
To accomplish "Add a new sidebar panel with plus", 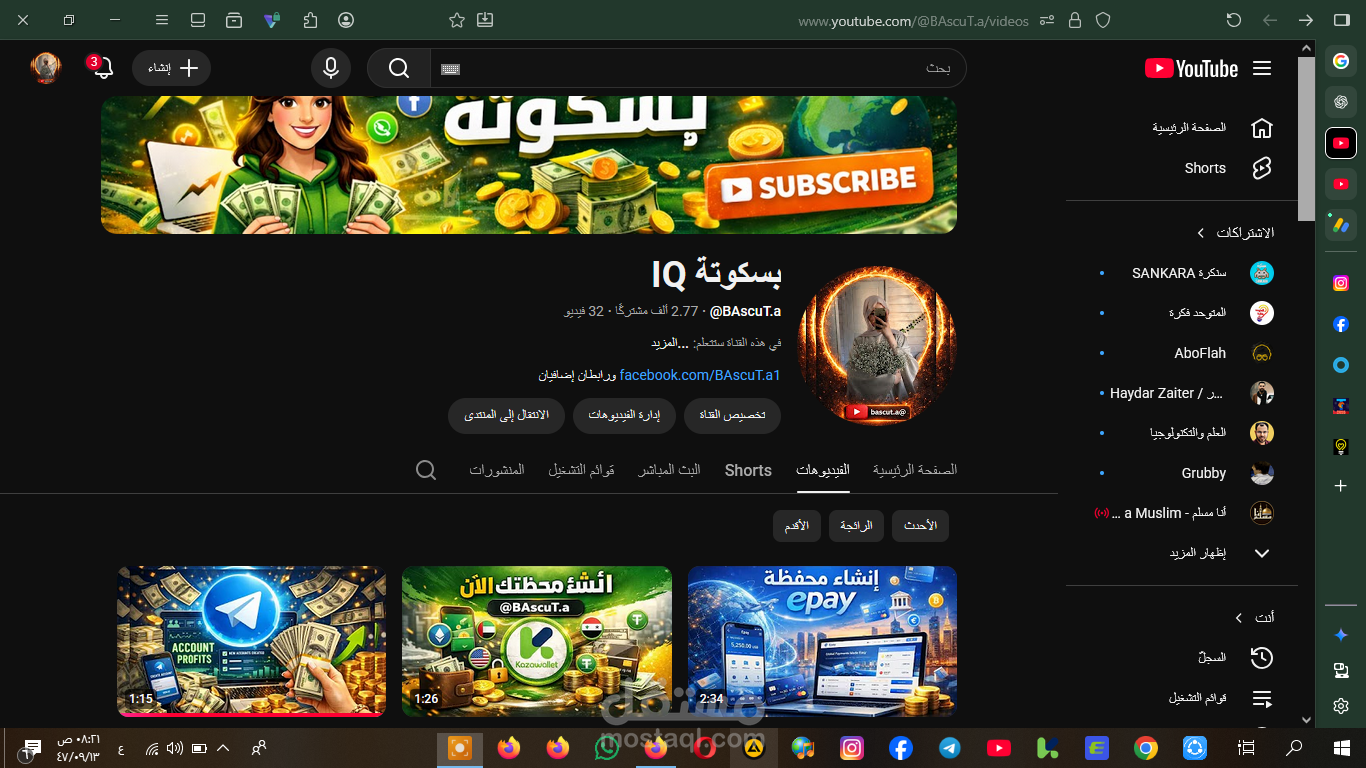I will (1341, 486).
